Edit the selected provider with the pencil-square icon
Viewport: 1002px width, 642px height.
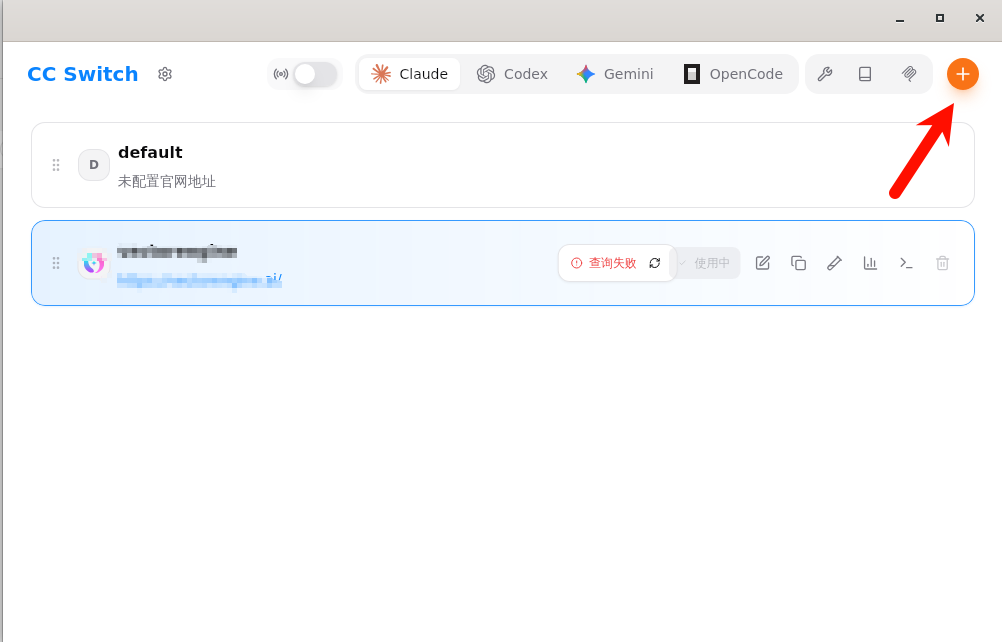click(x=763, y=263)
